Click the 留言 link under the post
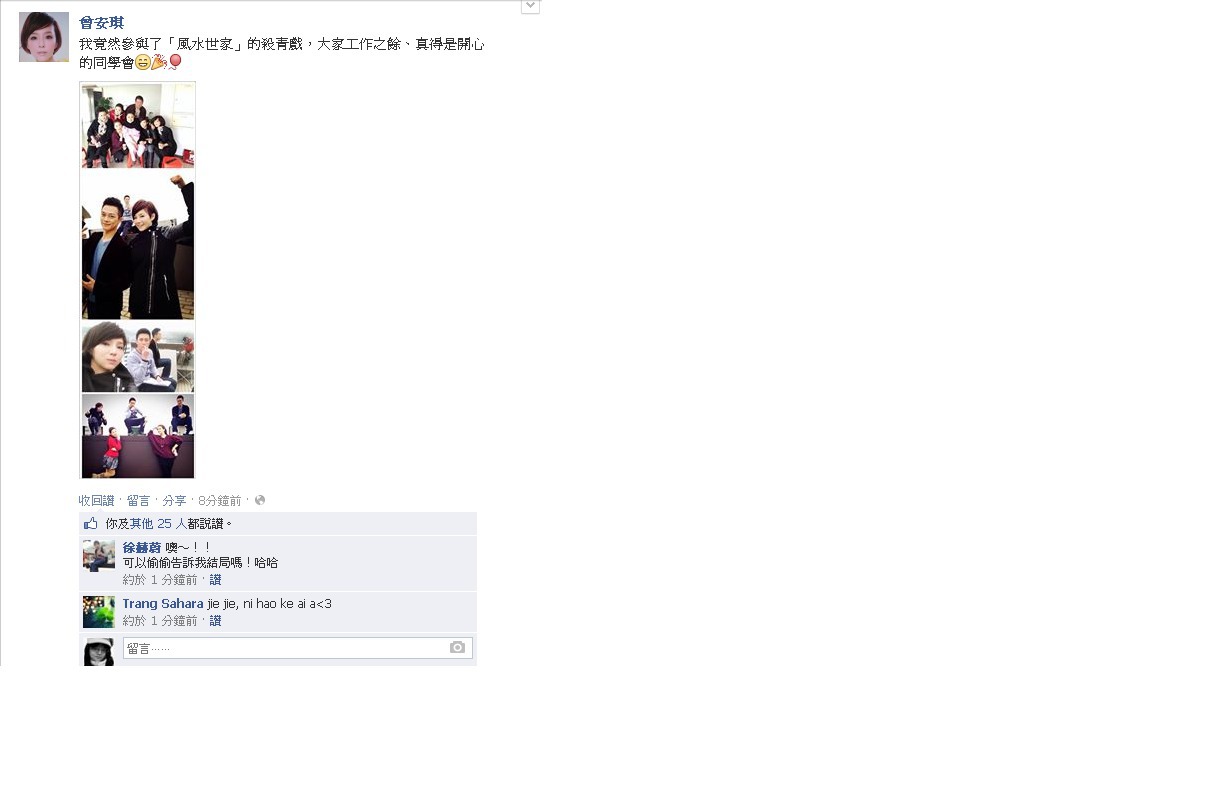Viewport: 1210px width, 801px height. (138, 500)
